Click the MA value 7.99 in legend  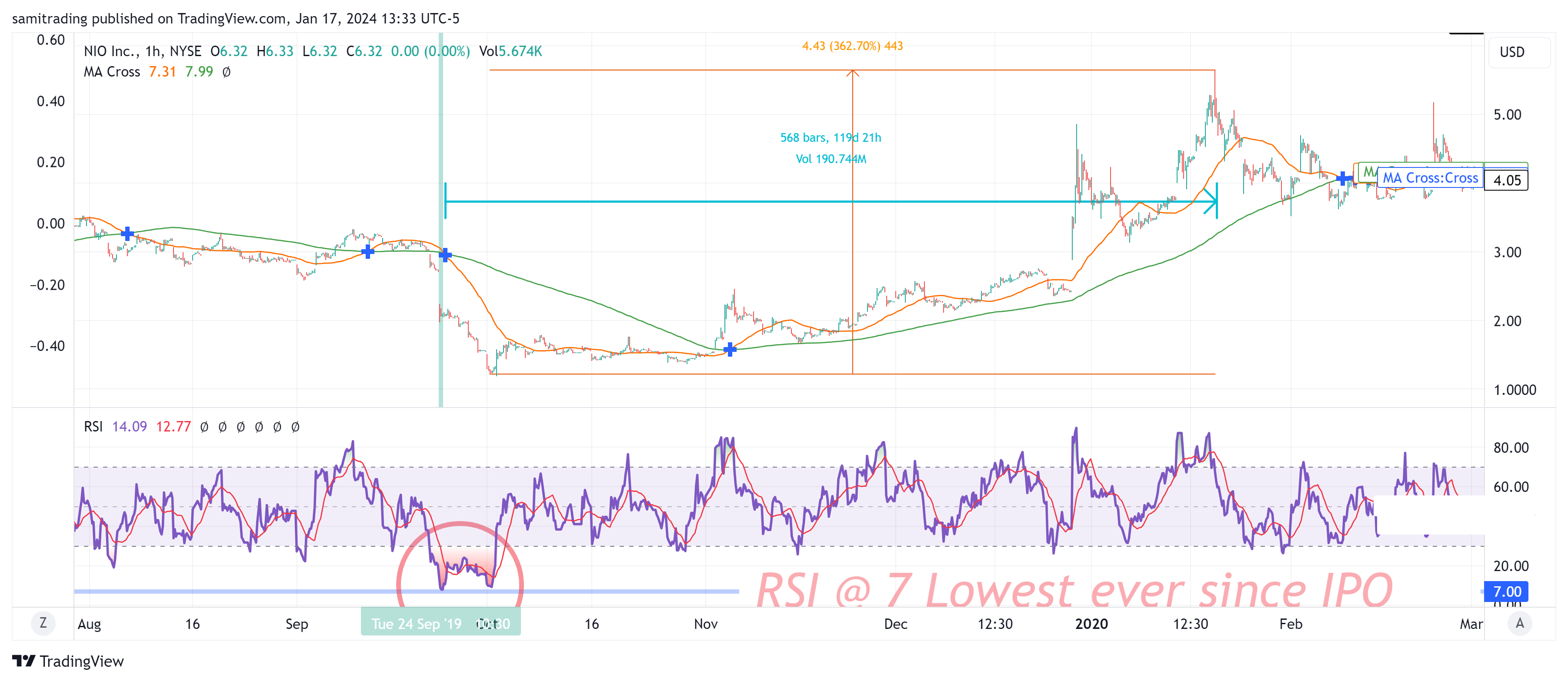click(199, 72)
